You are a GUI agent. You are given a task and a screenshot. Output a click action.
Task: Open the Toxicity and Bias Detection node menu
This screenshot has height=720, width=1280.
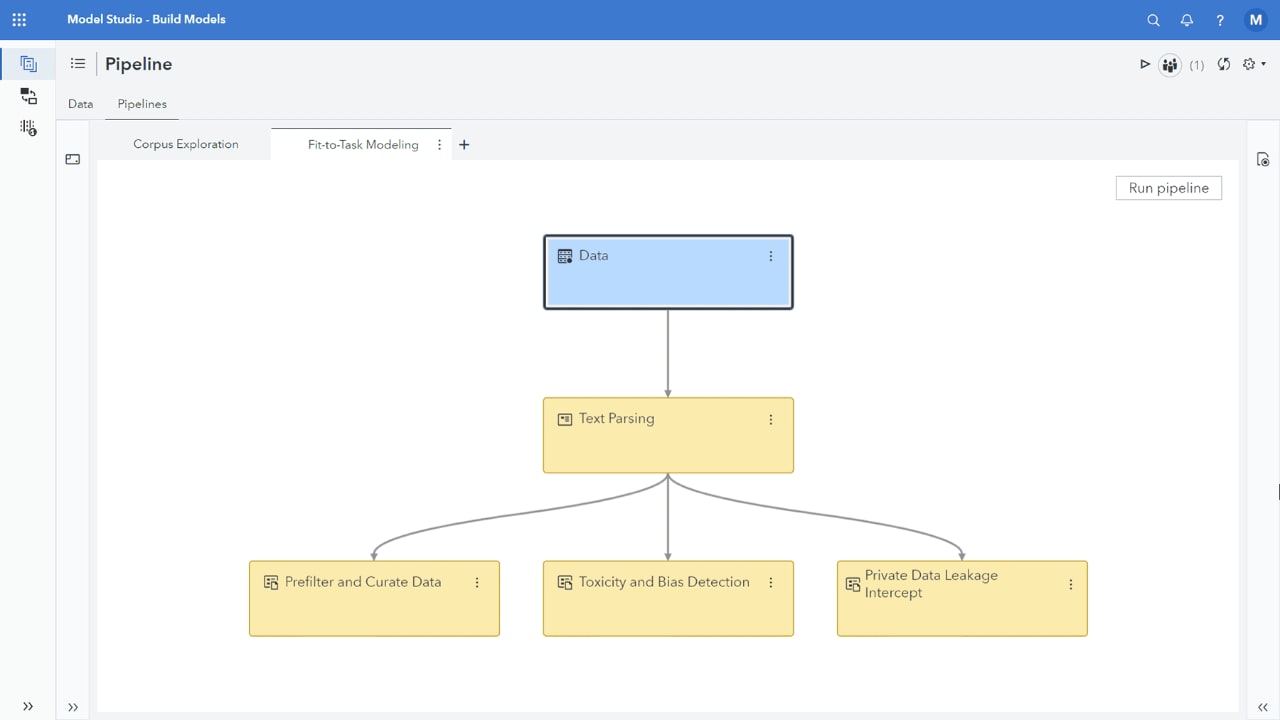pos(770,582)
